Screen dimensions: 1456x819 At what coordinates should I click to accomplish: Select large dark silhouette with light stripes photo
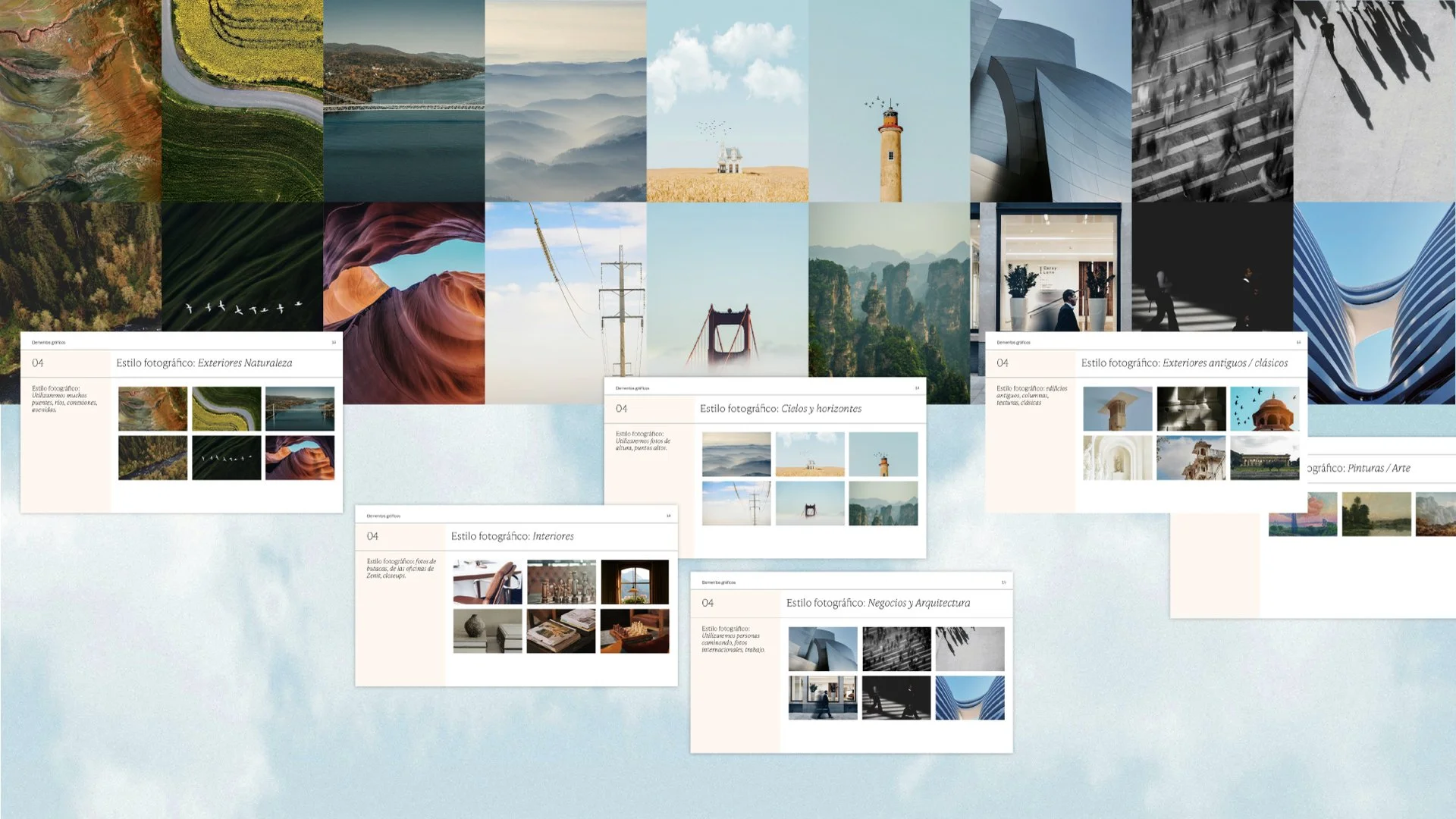1213,267
